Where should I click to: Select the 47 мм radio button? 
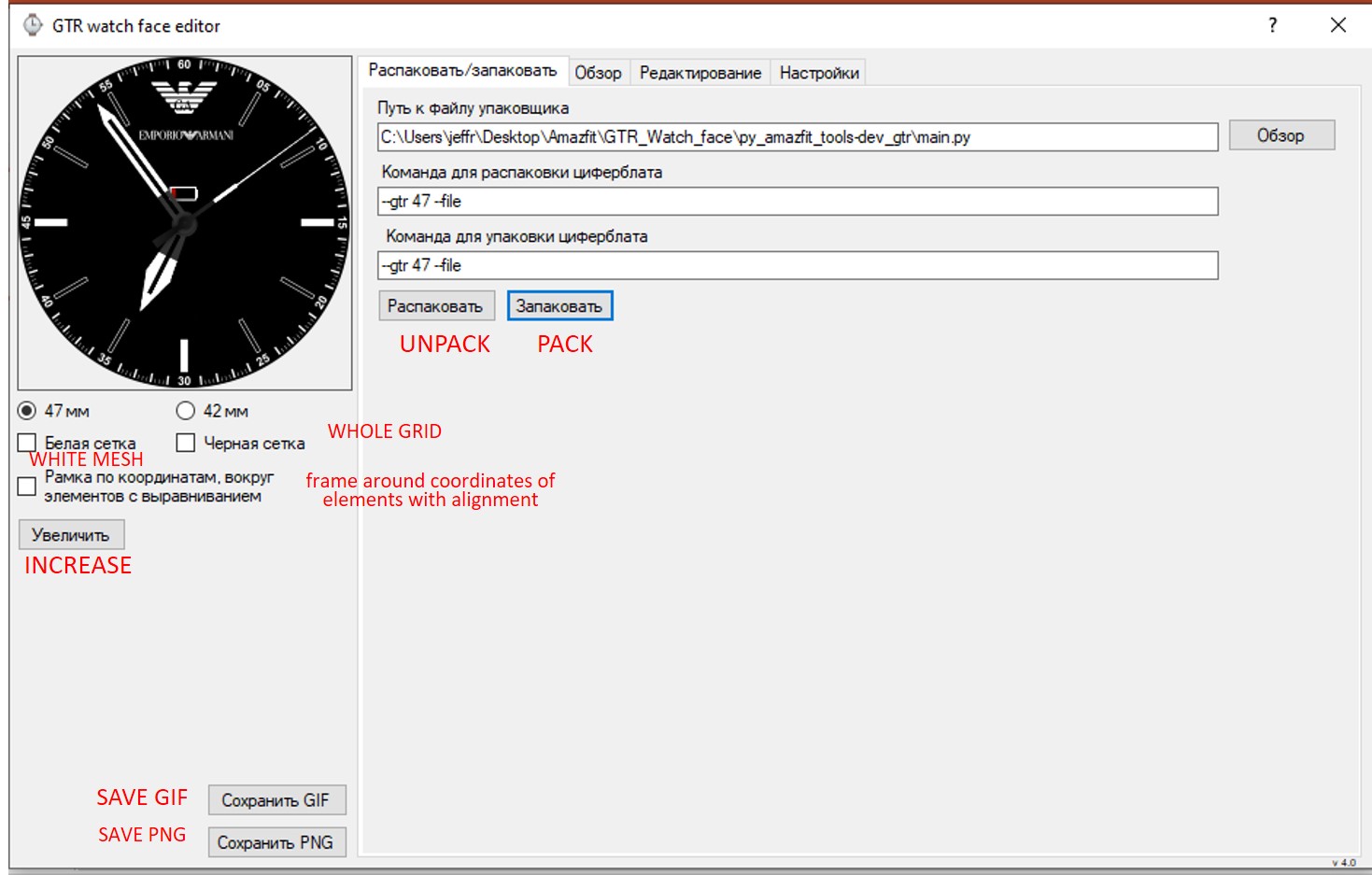(27, 411)
